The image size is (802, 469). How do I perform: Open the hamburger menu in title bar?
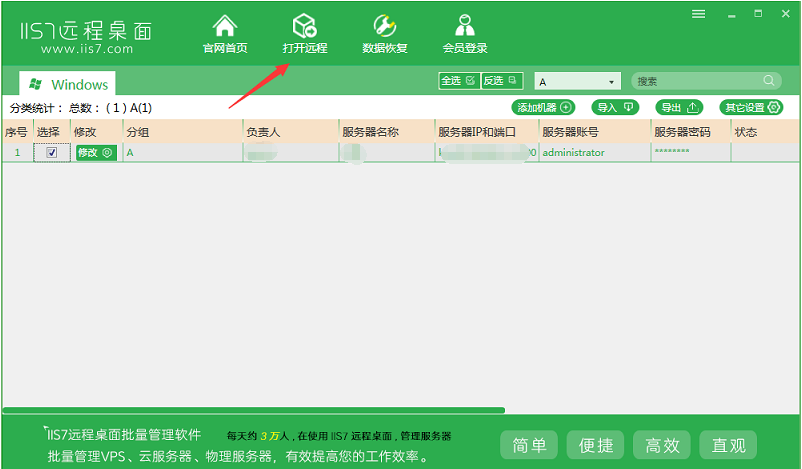coord(698,14)
